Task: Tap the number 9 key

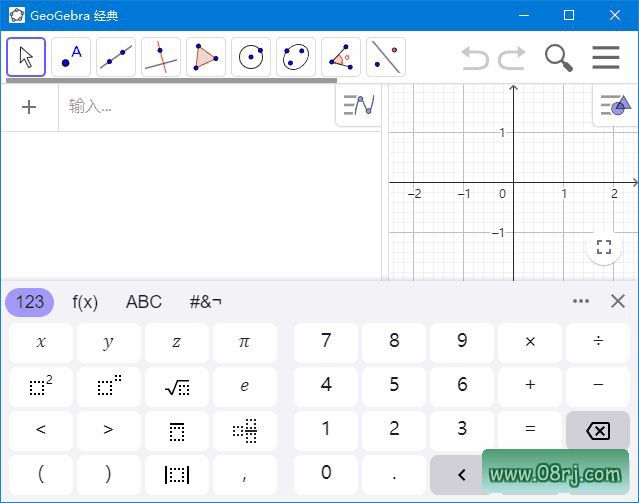Action: (462, 342)
